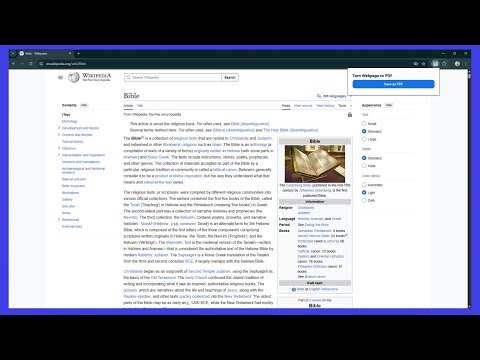
Task: Select Small text size
Action: pos(364,124)
